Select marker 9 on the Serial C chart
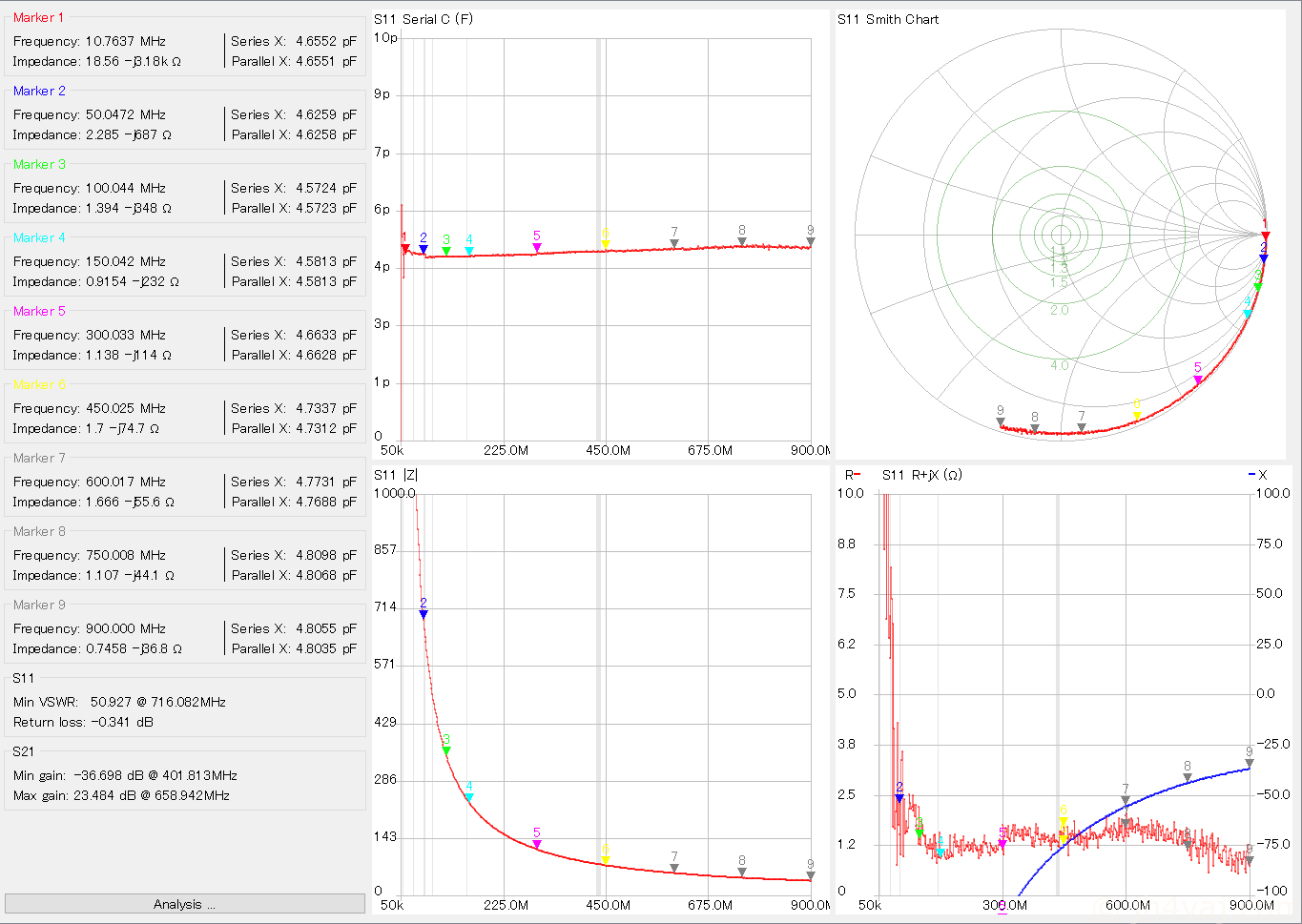The height and width of the screenshot is (924, 1302). pos(811,241)
